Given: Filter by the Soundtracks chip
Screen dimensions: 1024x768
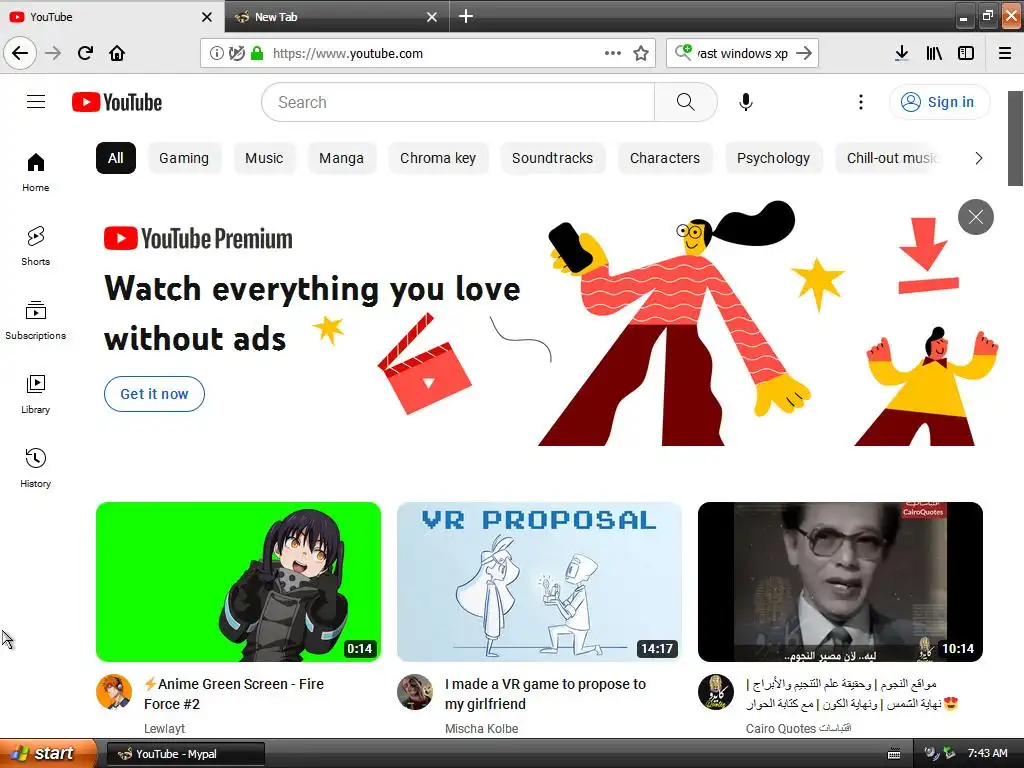Looking at the screenshot, I should tap(552, 158).
